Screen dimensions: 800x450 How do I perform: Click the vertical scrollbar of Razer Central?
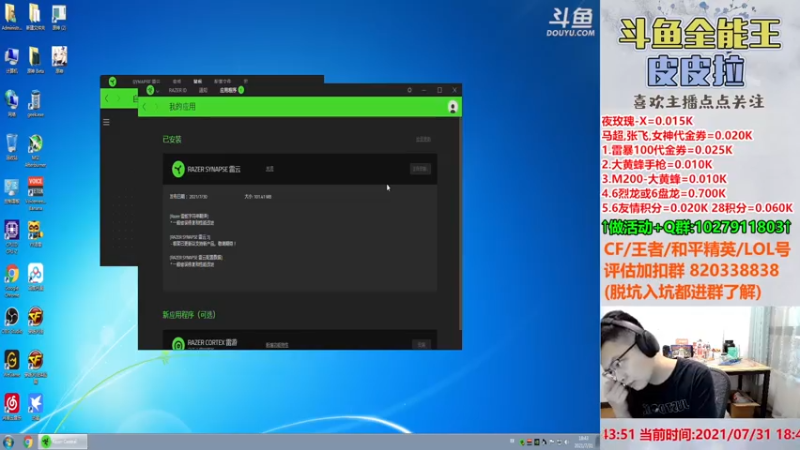click(460, 223)
